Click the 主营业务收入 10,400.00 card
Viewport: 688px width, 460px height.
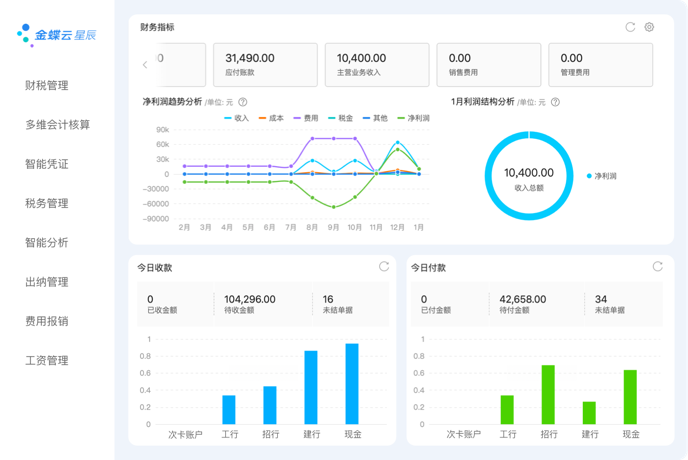pyautogui.click(x=375, y=65)
